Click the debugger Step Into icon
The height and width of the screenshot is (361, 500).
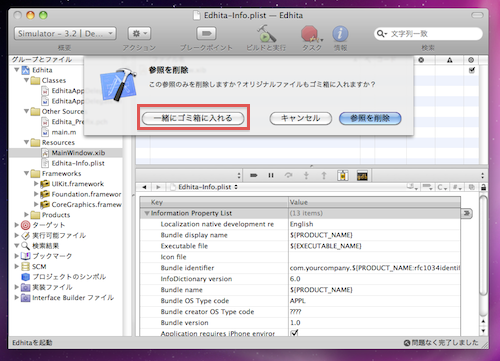coord(306,175)
